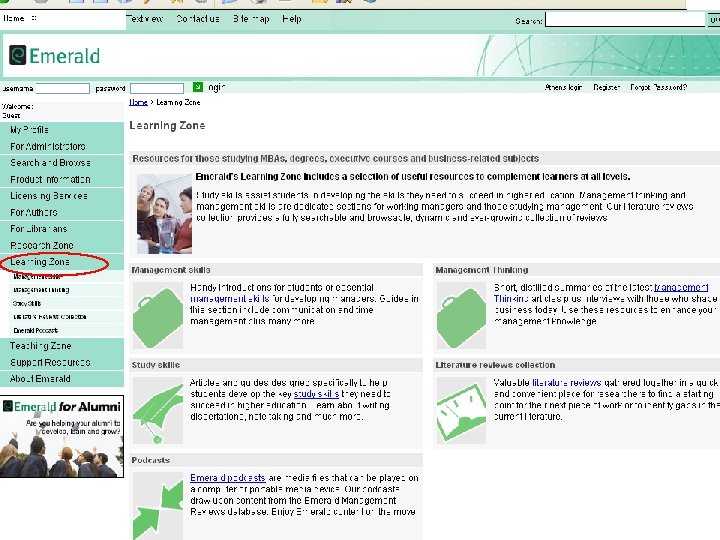Image resolution: width=720 pixels, height=540 pixels.
Task: Open Help in the top bar
Action: point(292,19)
